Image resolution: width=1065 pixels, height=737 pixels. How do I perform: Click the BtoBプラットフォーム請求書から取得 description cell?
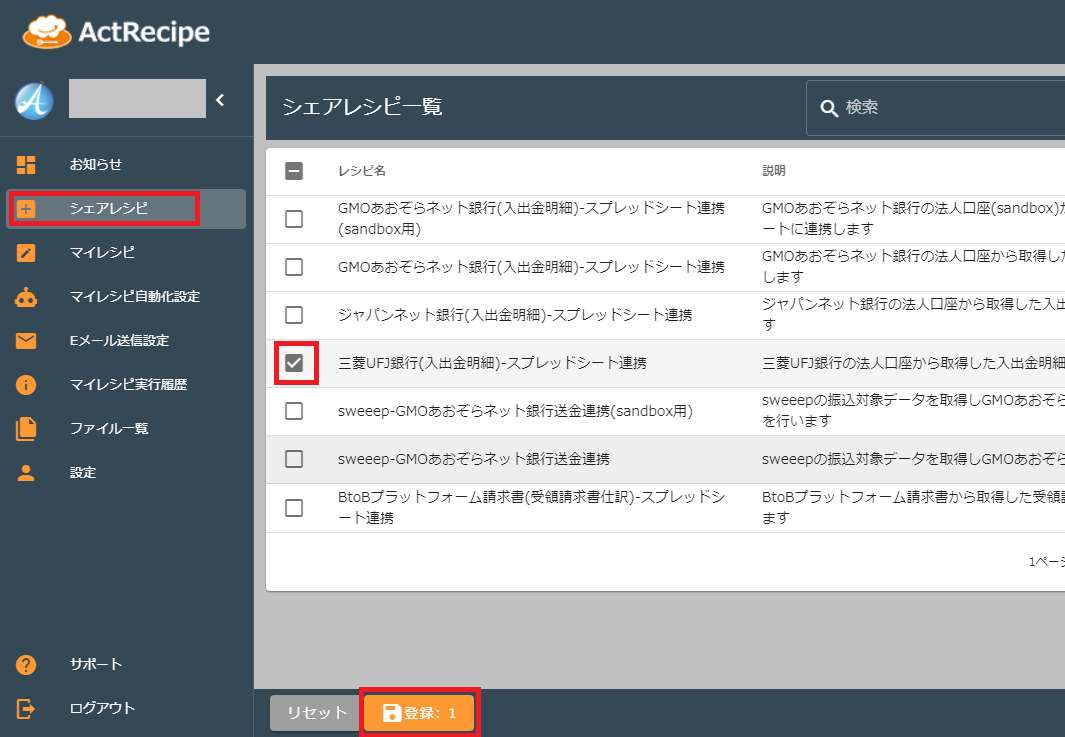914,508
